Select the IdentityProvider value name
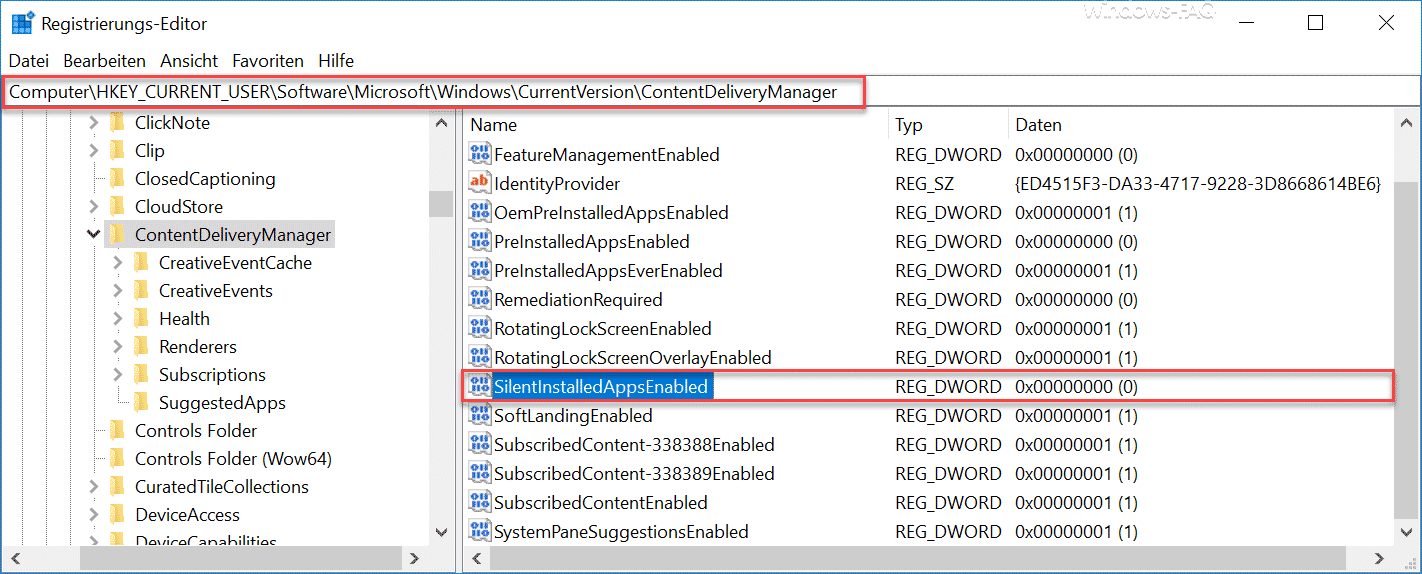This screenshot has height=574, width=1422. coord(557,184)
